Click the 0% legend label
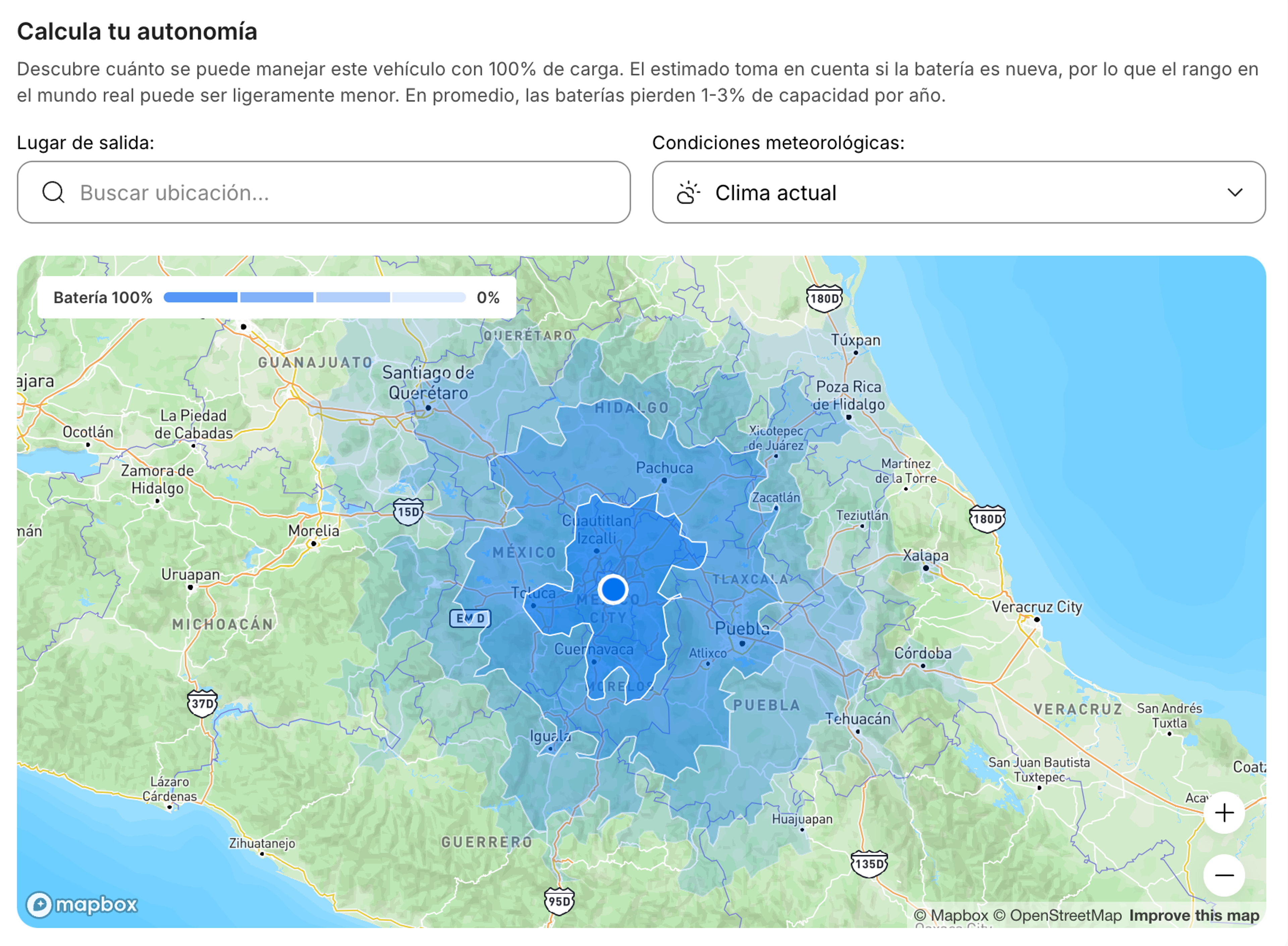The image size is (1288, 946). coord(488,297)
